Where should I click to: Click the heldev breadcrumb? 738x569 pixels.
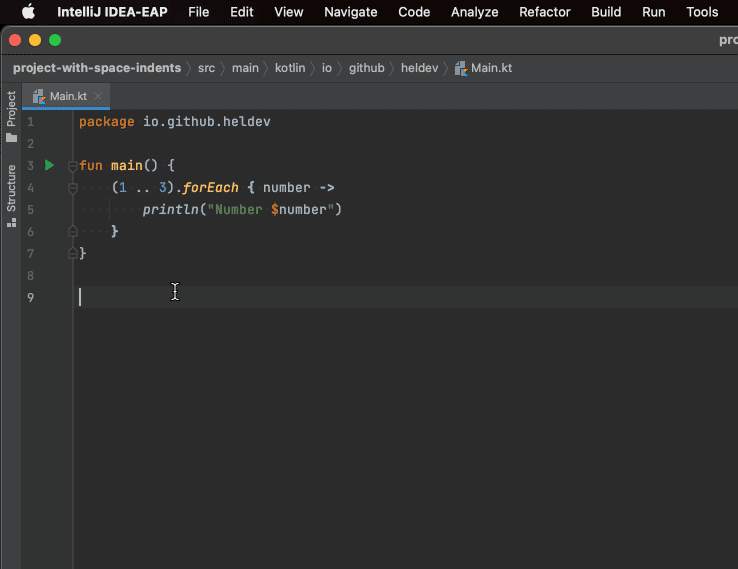click(x=419, y=68)
